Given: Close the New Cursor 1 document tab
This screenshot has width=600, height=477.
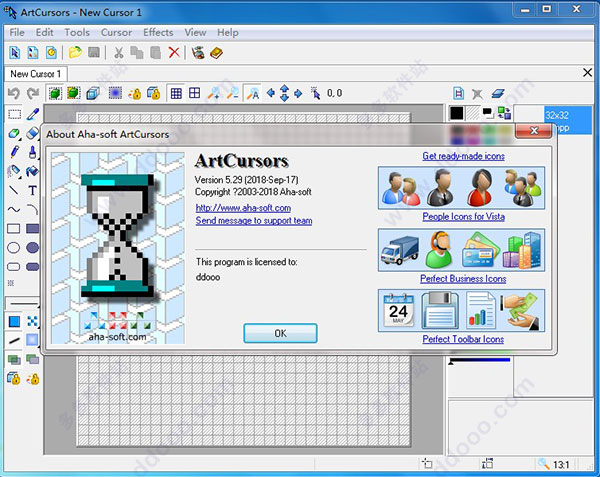Looking at the screenshot, I should [x=587, y=73].
